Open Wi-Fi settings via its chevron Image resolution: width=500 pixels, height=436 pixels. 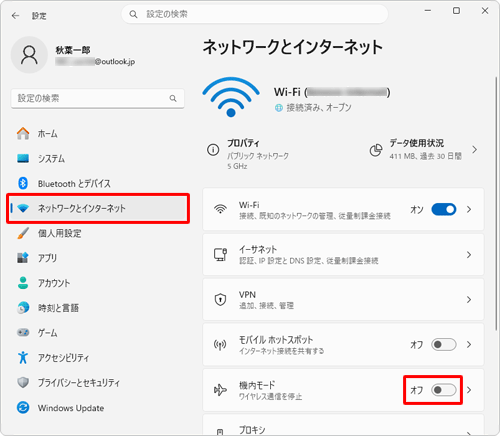click(x=469, y=209)
